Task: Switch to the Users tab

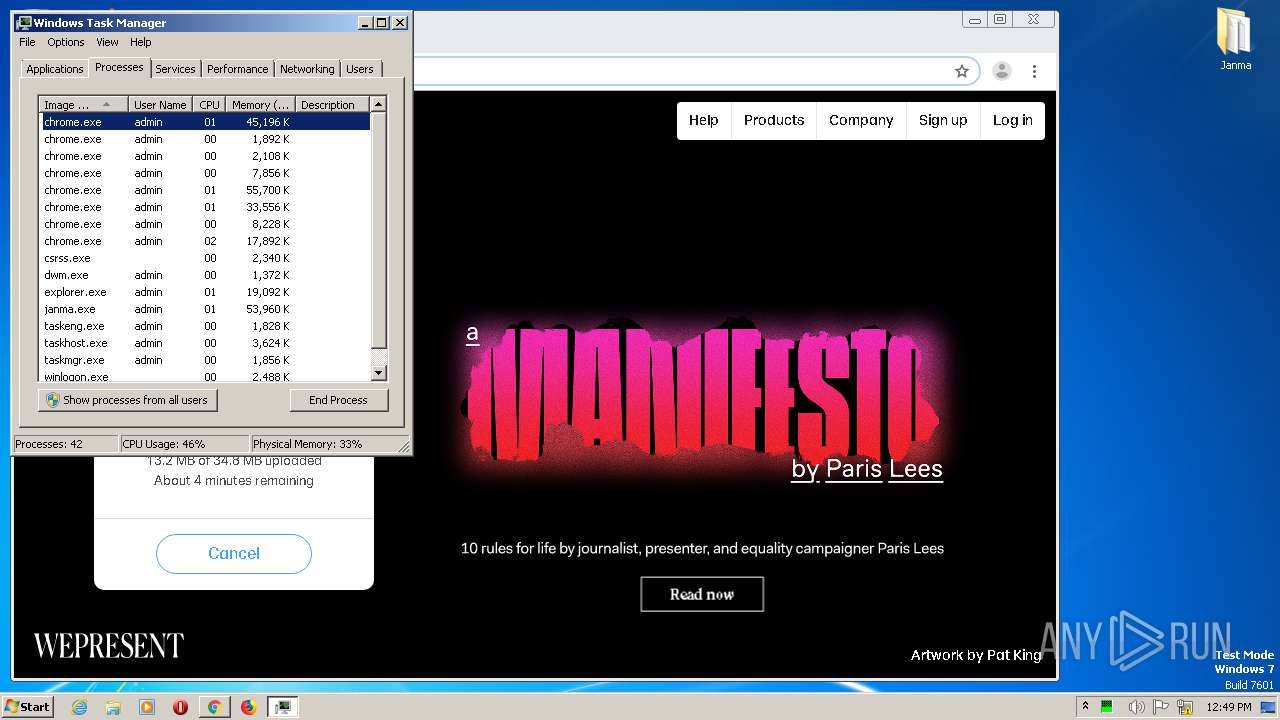Action: (360, 69)
